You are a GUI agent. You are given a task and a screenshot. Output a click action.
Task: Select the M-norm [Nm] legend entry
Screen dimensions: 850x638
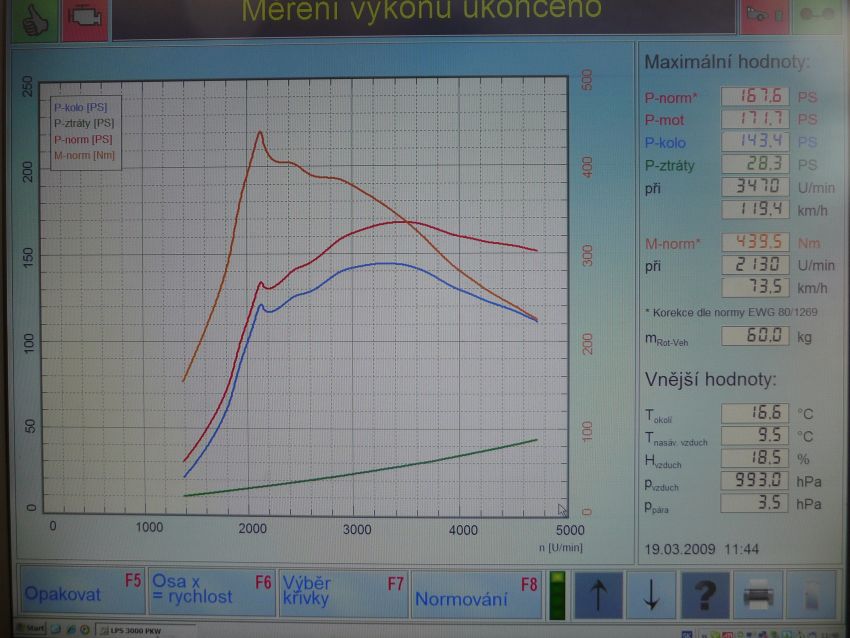pyautogui.click(x=84, y=155)
